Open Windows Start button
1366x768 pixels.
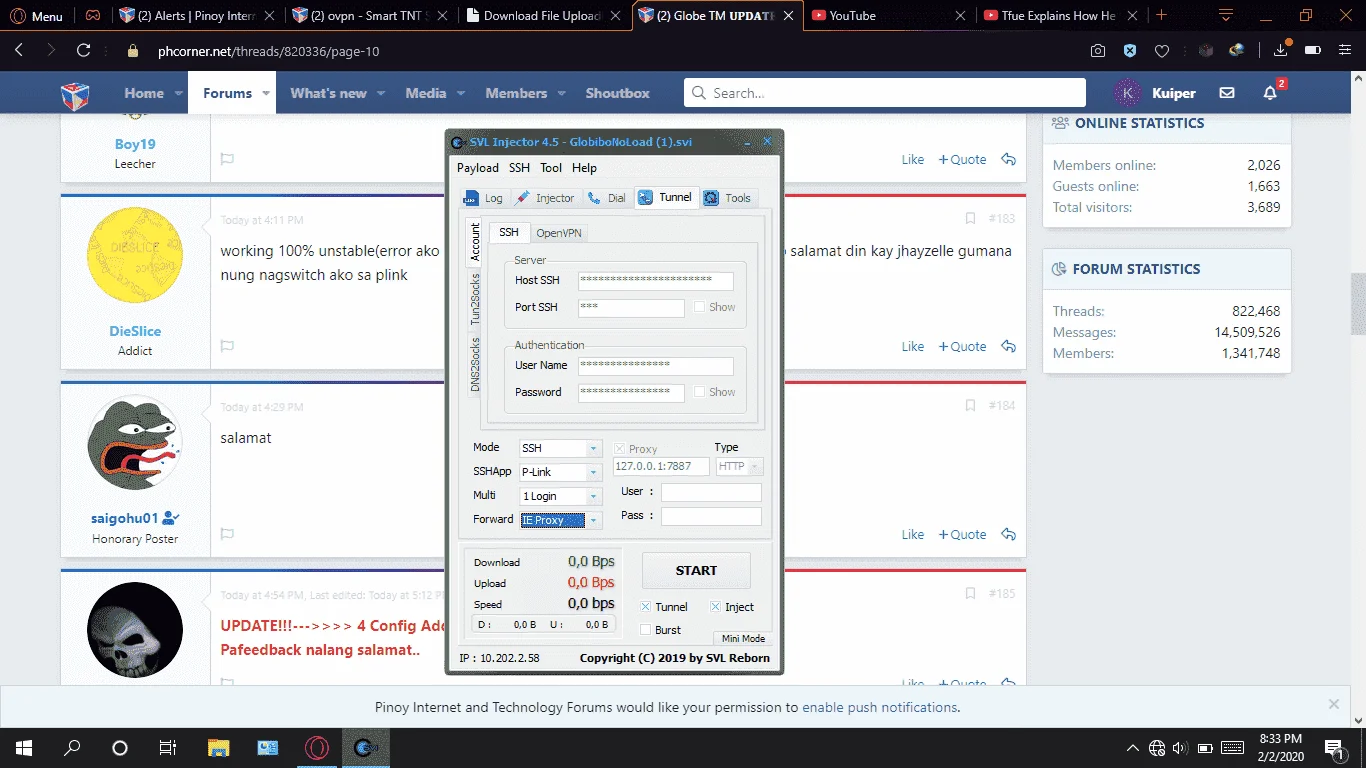[24, 748]
